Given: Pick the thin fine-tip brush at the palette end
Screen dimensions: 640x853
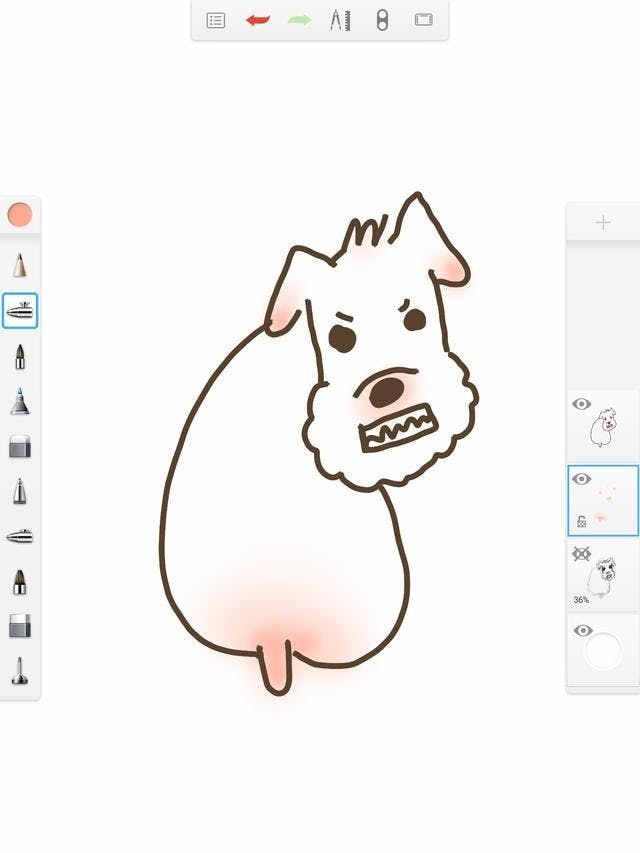Looking at the screenshot, I should (20, 670).
